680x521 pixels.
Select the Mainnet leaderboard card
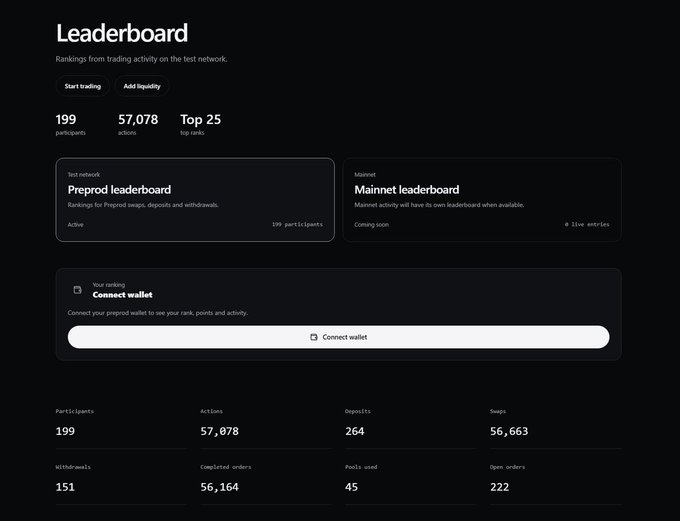point(482,200)
